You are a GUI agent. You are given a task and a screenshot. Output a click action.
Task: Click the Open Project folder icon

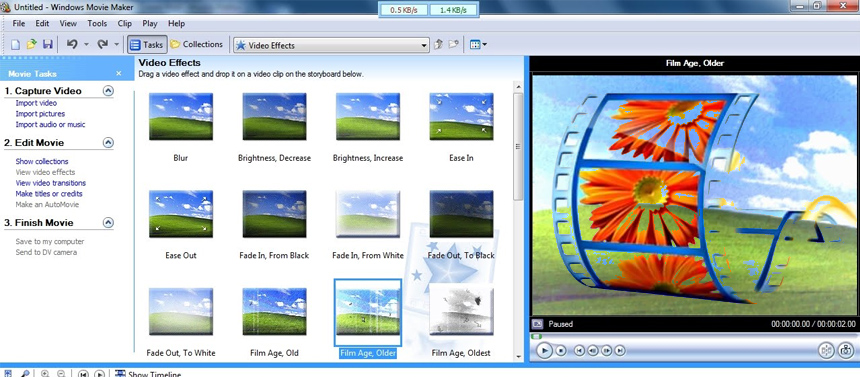pos(32,45)
